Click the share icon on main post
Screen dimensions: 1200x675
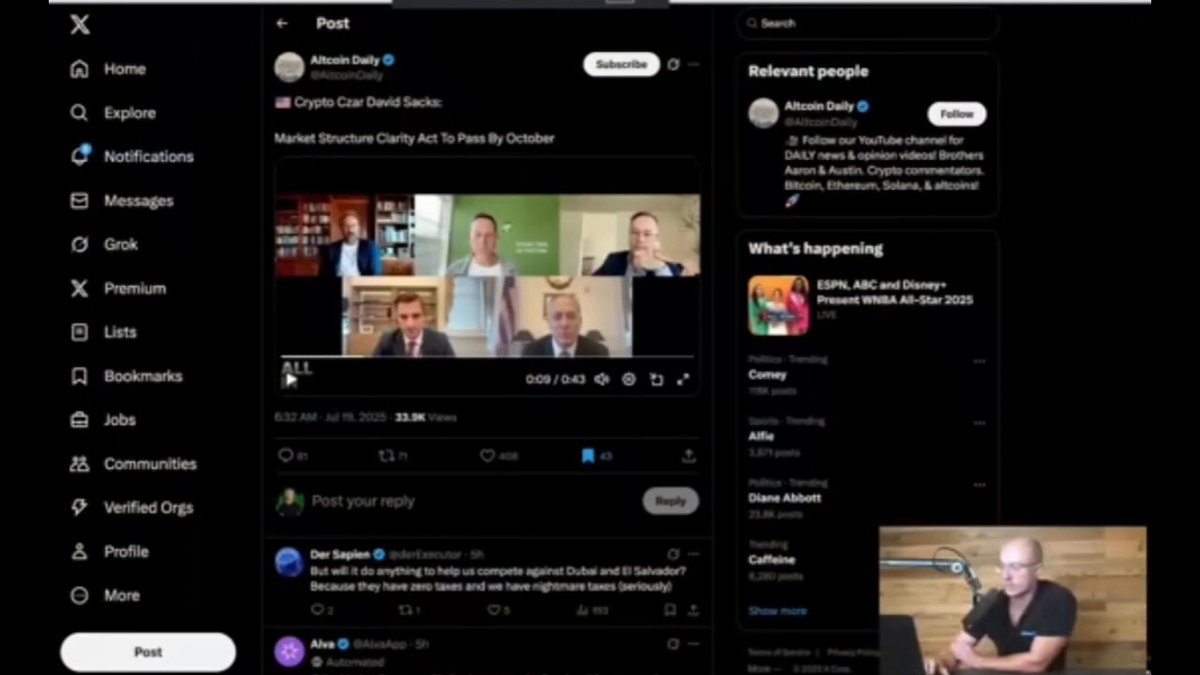click(x=688, y=455)
